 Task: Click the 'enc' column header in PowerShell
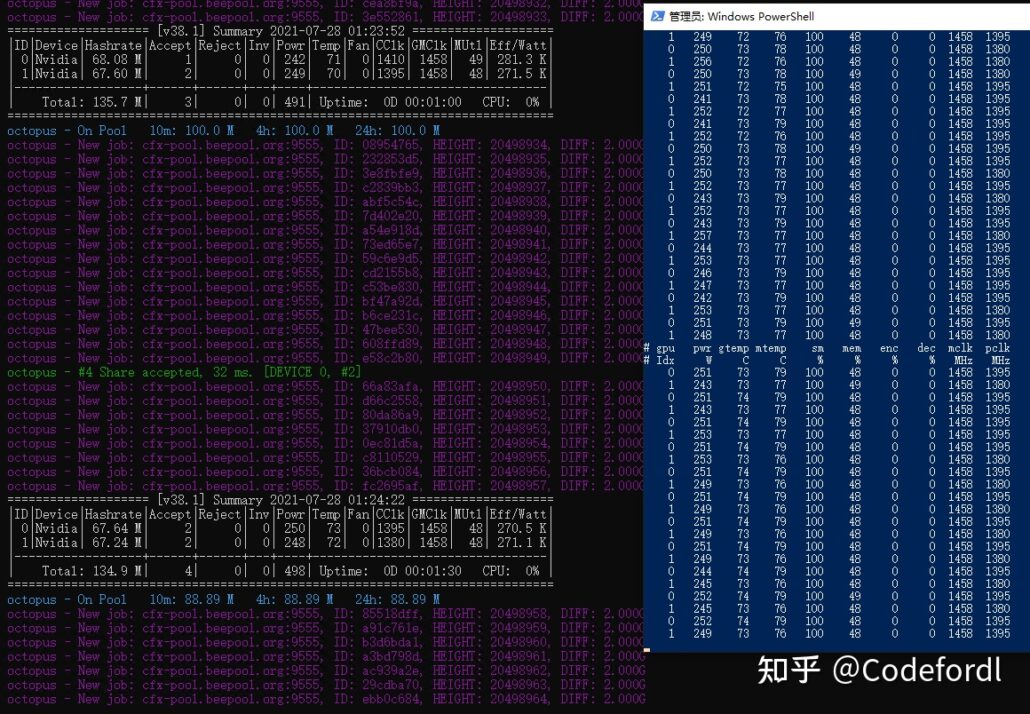click(x=889, y=348)
